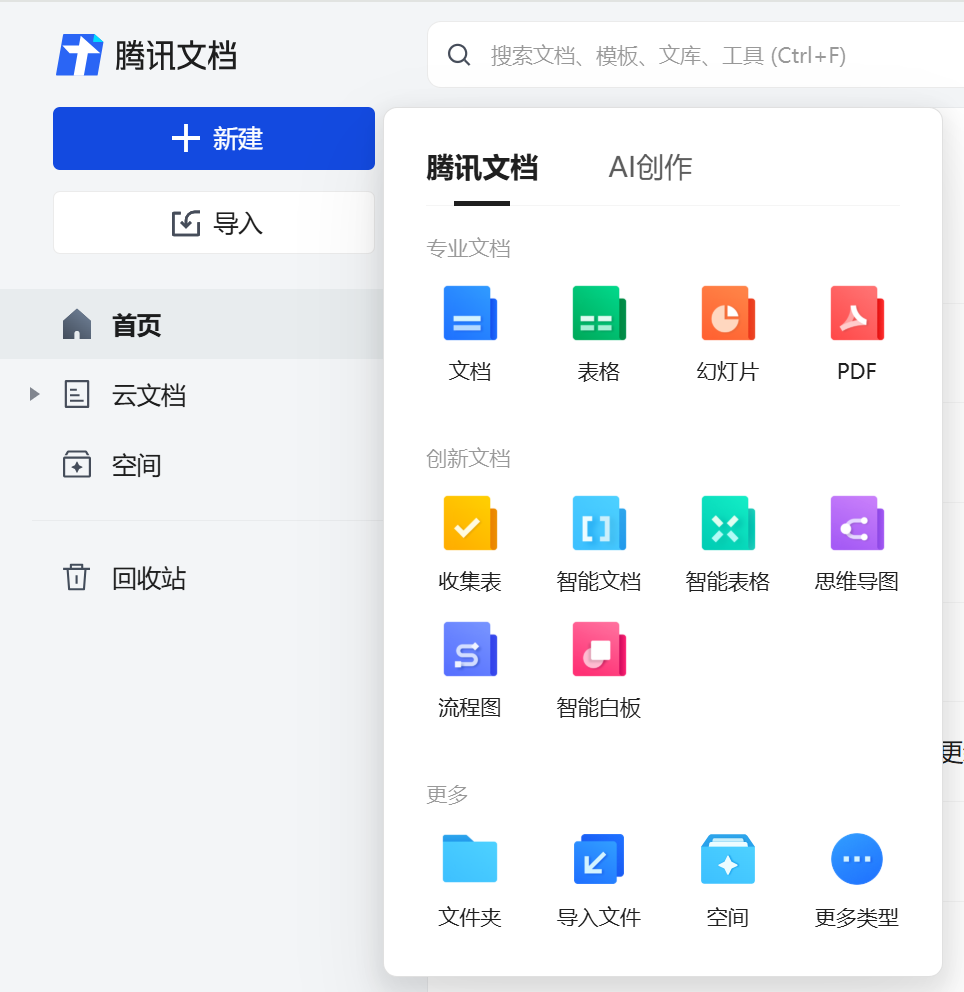
Task: Switch to the 腾讯文档 tab
Action: tap(482, 168)
